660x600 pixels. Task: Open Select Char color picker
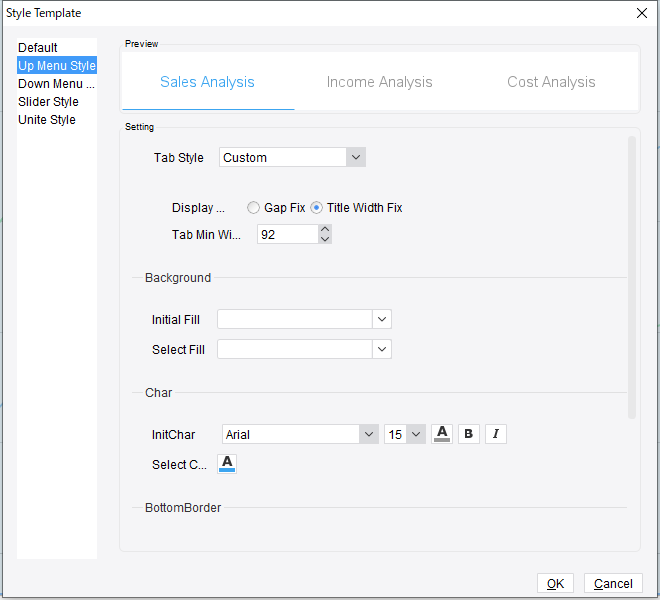click(x=227, y=464)
